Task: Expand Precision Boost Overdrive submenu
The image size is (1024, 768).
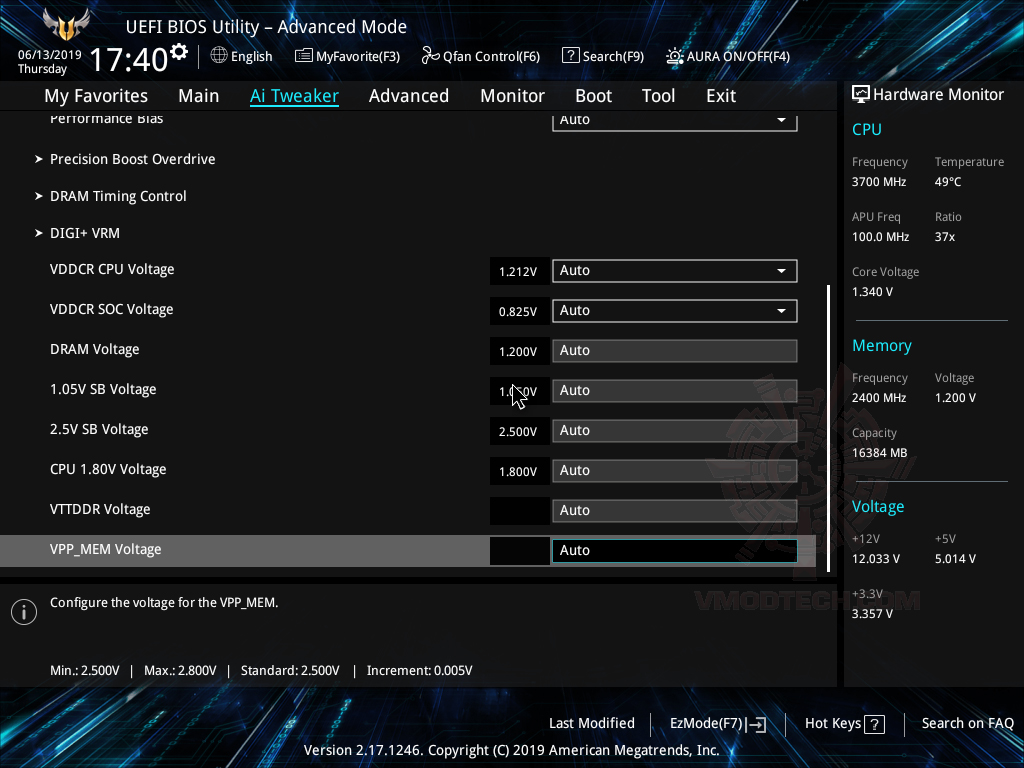Action: 133,159
